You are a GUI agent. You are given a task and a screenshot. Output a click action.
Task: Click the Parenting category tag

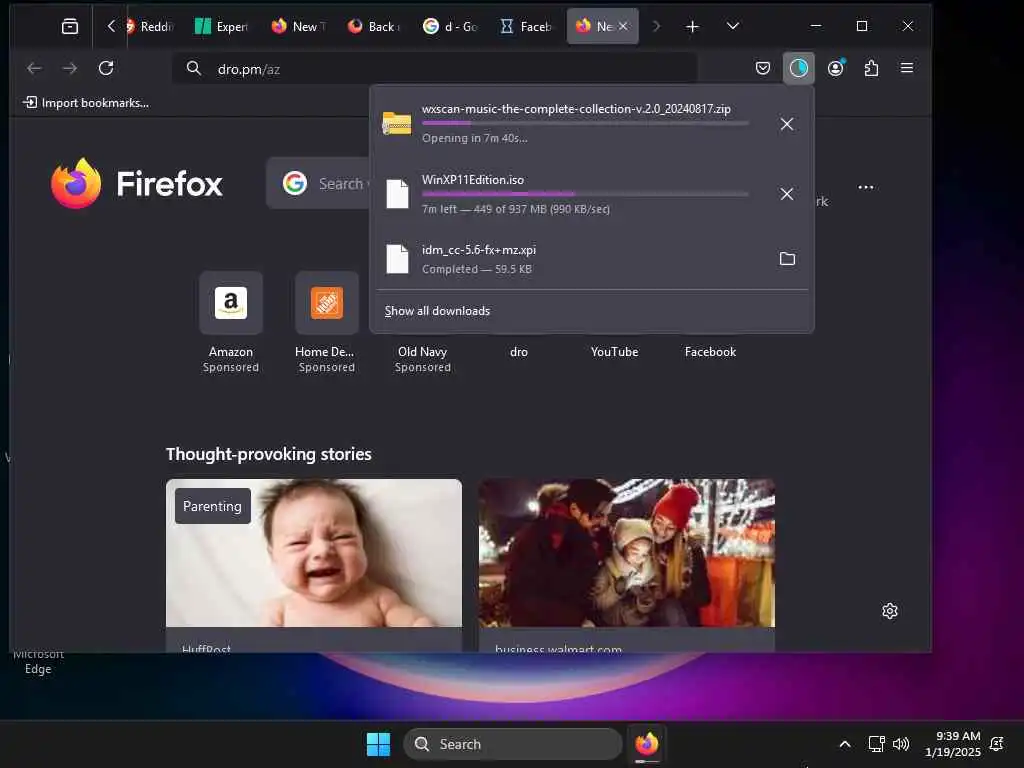pos(212,506)
